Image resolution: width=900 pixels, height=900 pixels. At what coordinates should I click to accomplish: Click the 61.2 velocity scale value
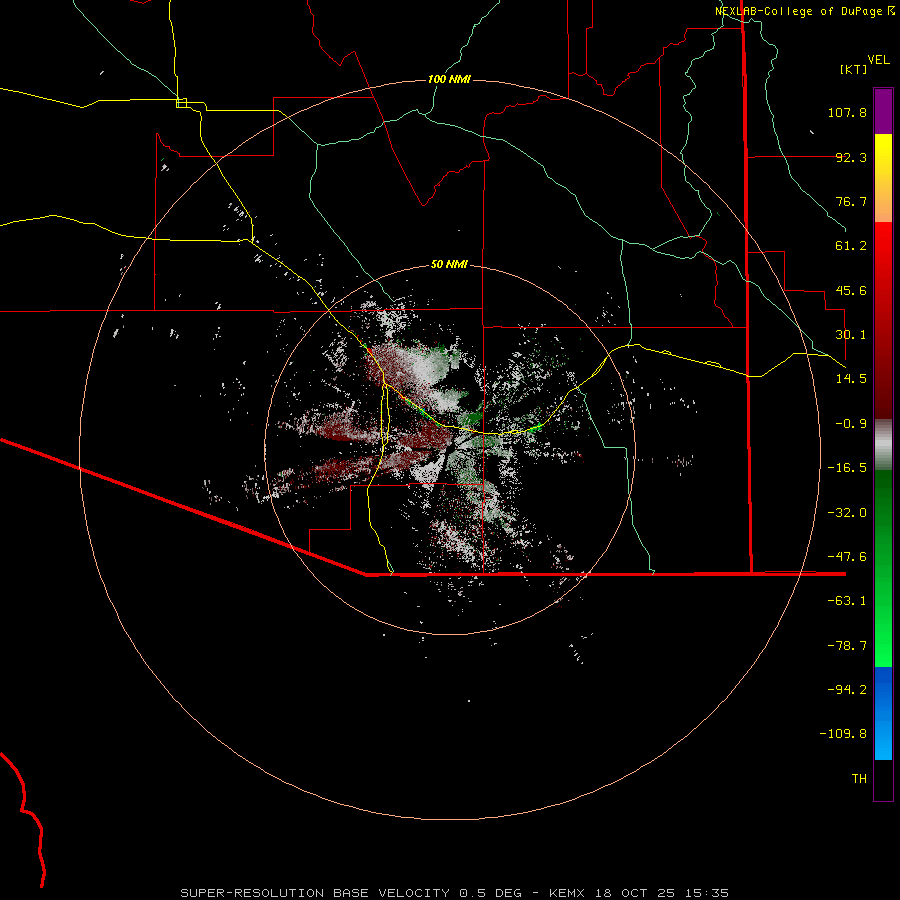[x=851, y=246]
